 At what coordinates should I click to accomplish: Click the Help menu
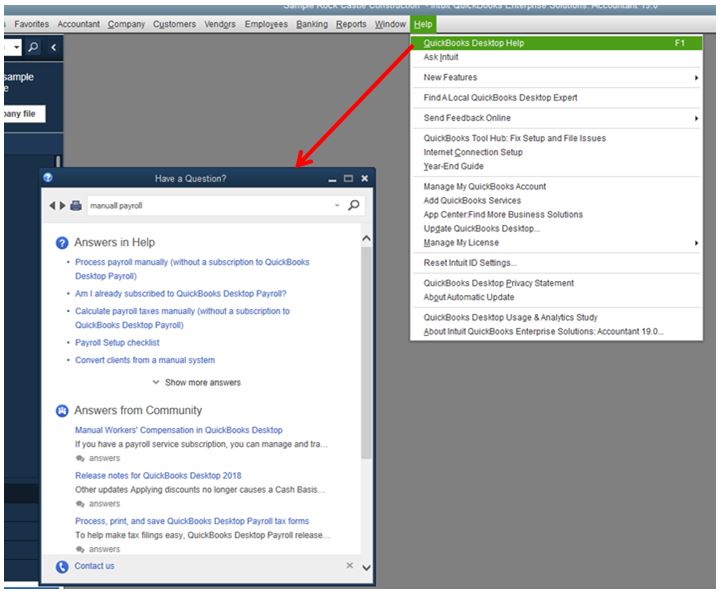tap(423, 24)
